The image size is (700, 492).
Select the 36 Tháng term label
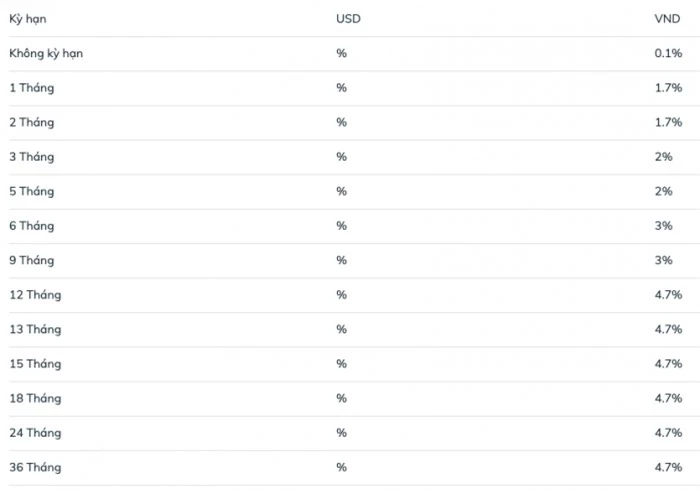pos(35,467)
